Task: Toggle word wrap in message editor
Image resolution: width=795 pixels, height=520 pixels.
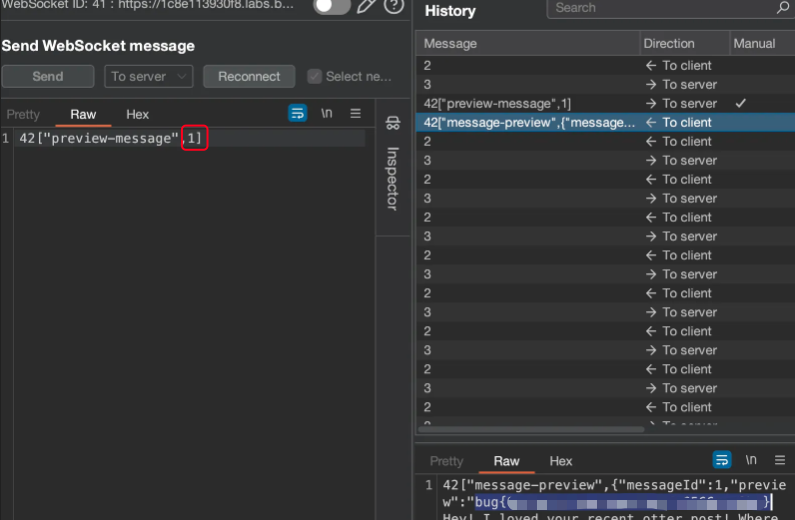Action: 297,113
